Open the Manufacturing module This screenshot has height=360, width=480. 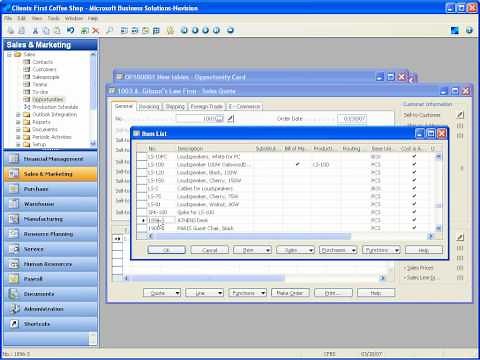[x=50, y=219]
